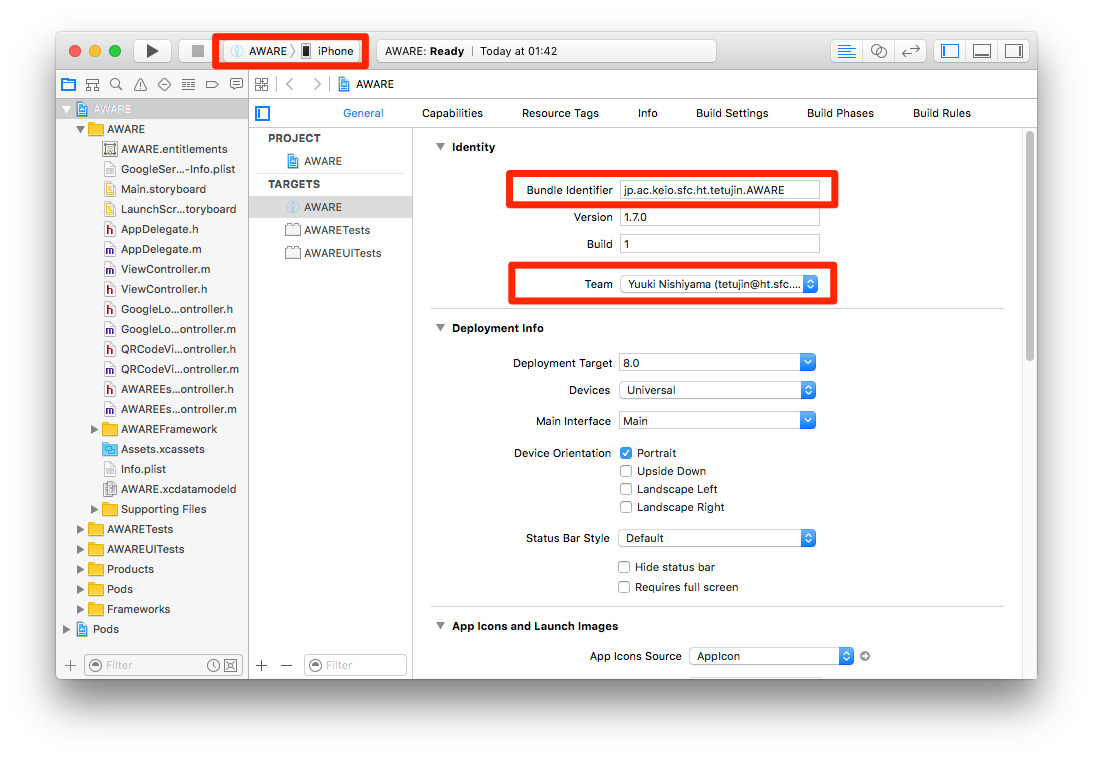Run the AWARE build

[x=152, y=51]
